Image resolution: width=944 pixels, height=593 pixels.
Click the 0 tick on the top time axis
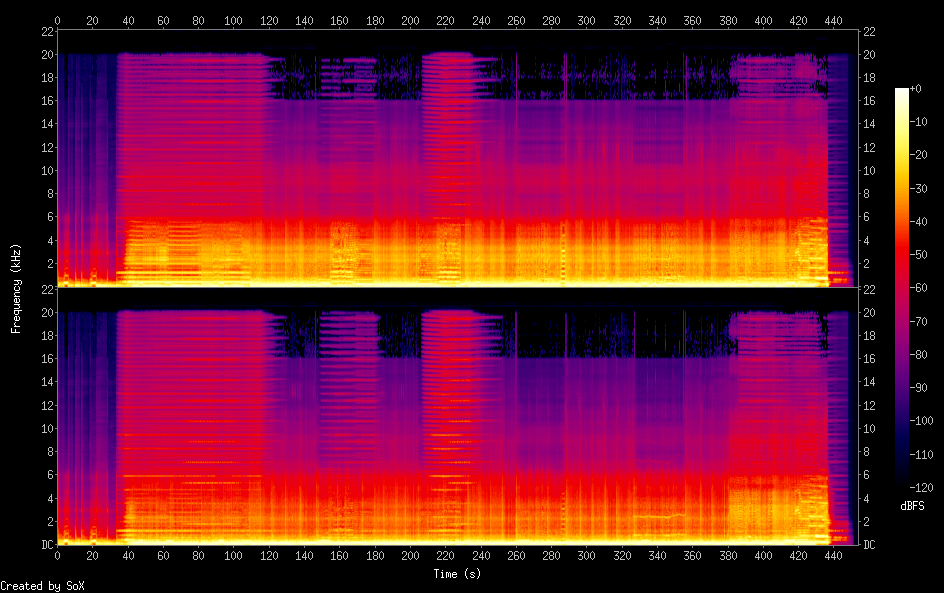click(x=57, y=20)
